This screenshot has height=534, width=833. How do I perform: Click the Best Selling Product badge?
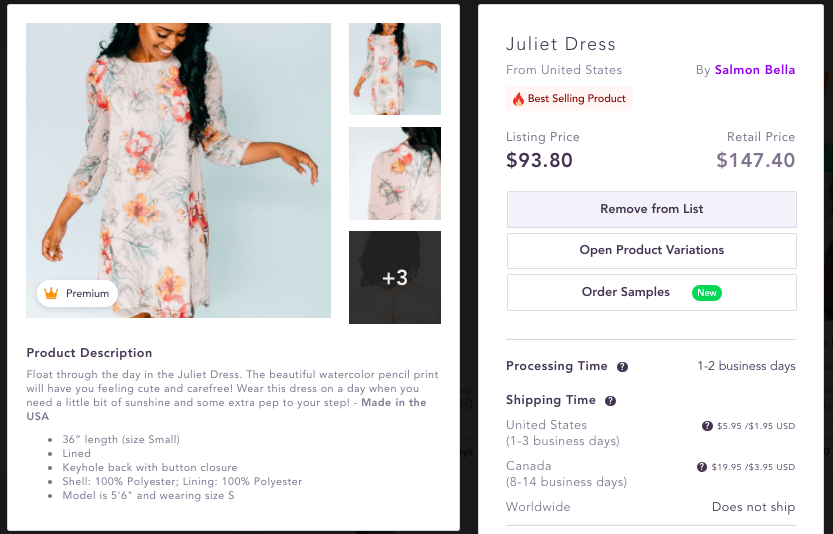(x=569, y=98)
